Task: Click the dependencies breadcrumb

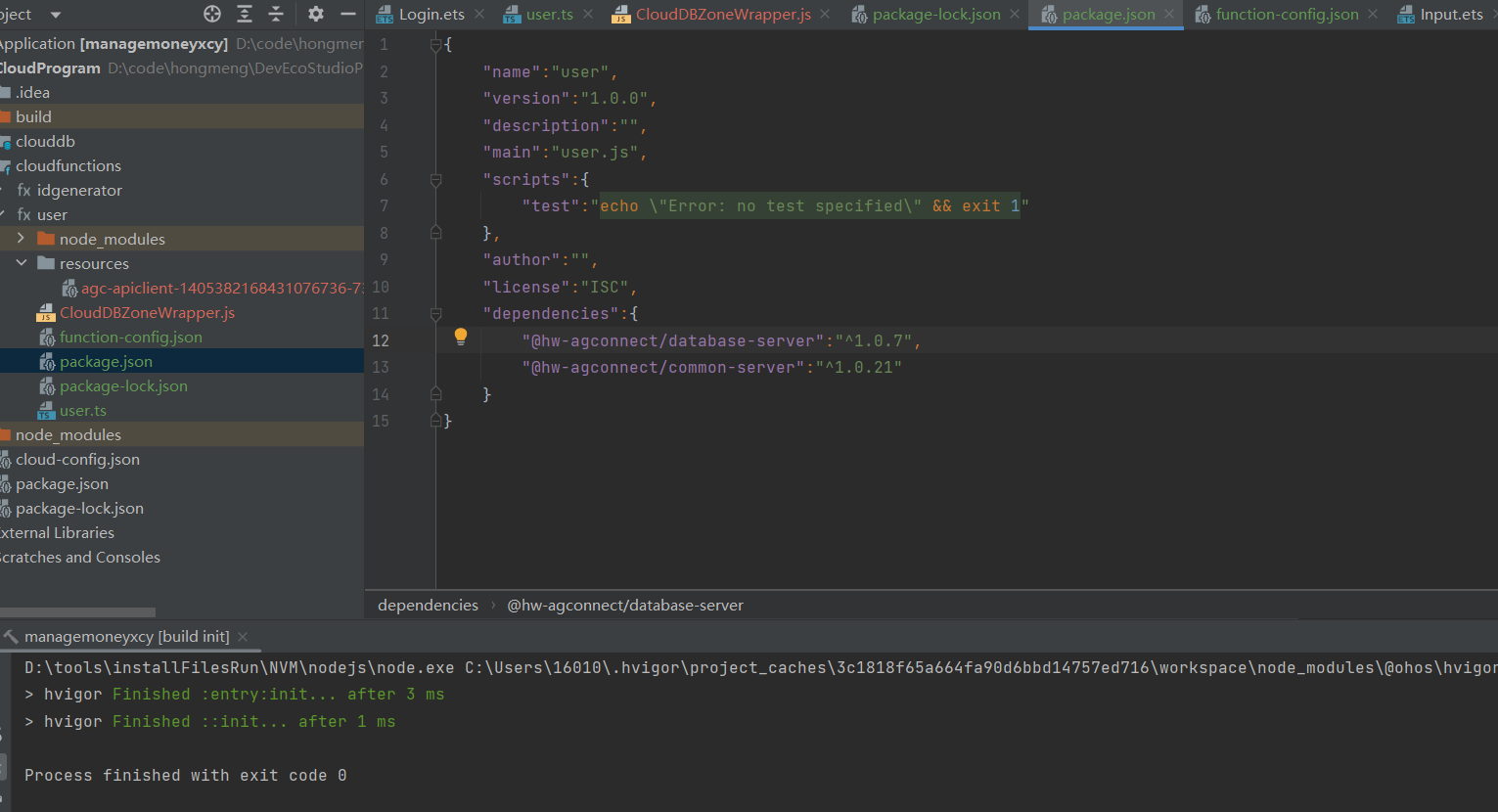Action: coord(428,605)
